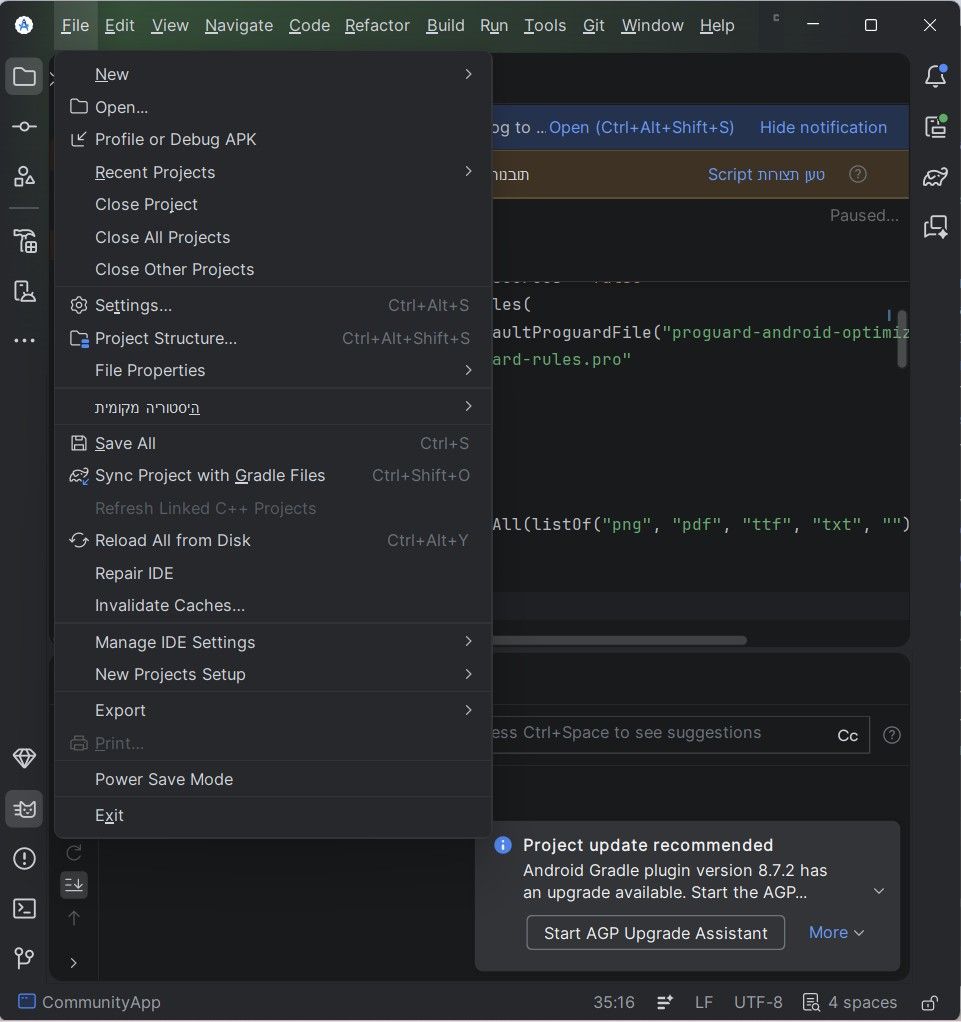Image resolution: width=961 pixels, height=1022 pixels.
Task: Click the 35:16 caret position
Action: (614, 1002)
